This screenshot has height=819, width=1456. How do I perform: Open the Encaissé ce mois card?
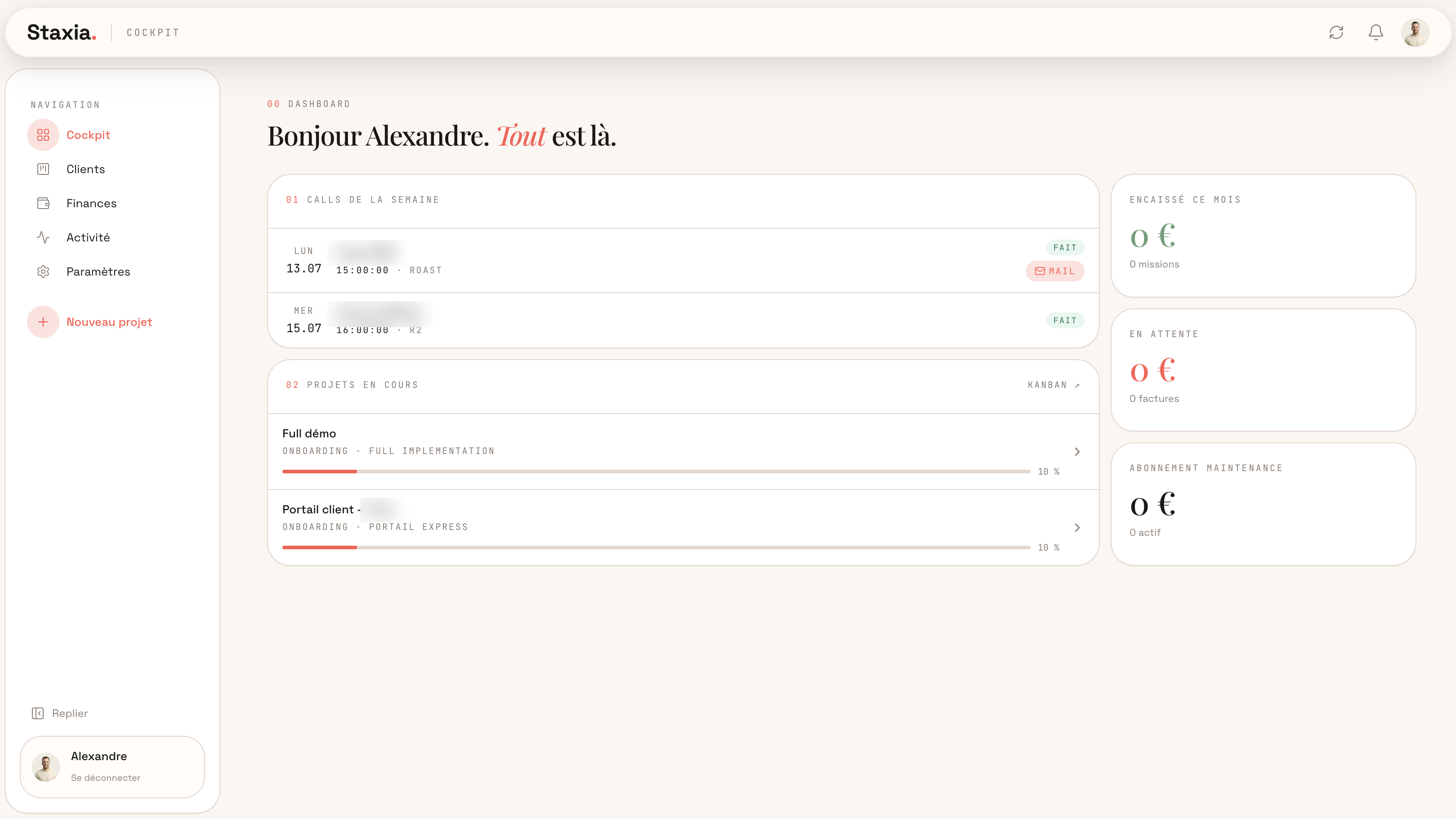point(1263,236)
